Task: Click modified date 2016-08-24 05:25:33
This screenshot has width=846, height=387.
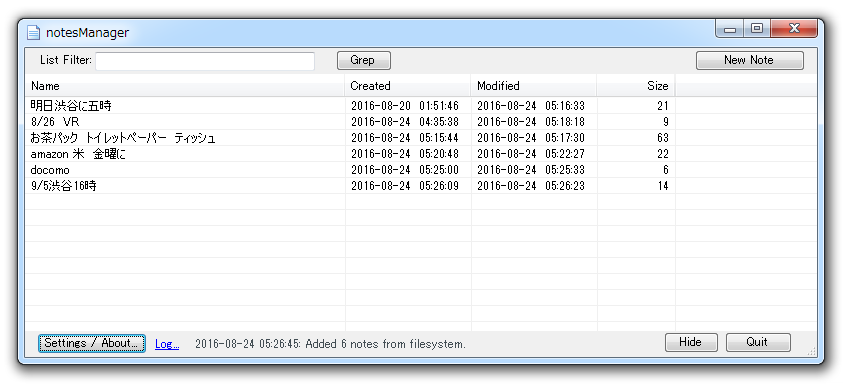Action: coord(531,171)
